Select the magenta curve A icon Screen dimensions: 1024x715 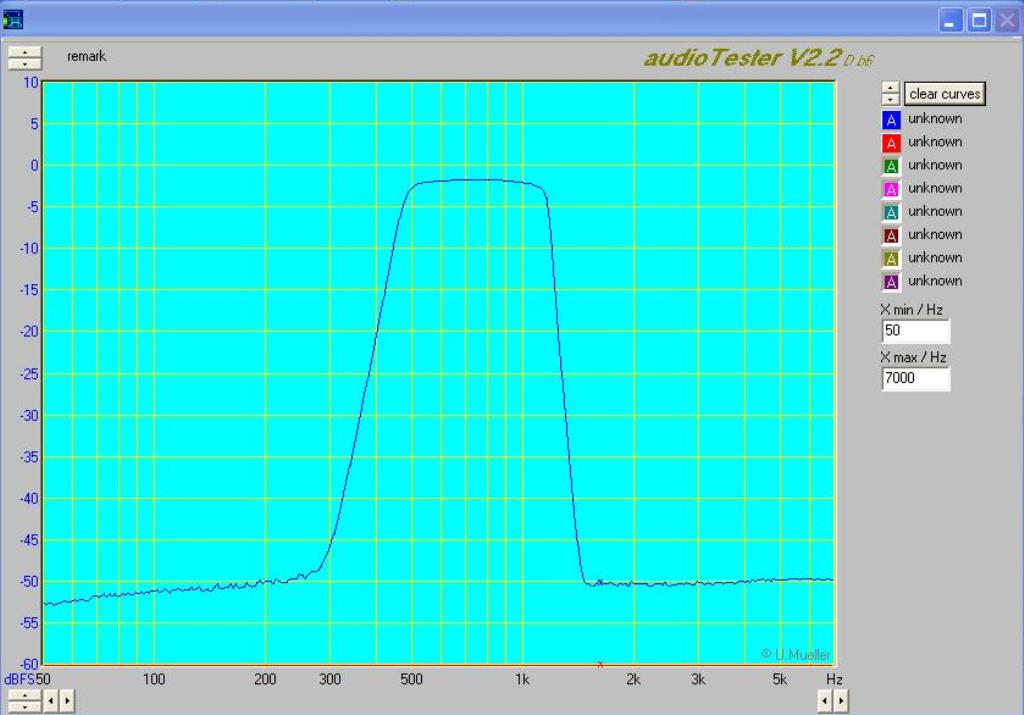tap(891, 189)
